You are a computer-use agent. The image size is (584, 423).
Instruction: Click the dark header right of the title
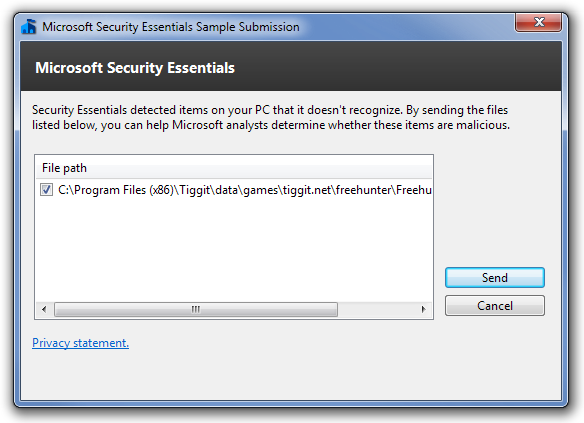coord(395,67)
